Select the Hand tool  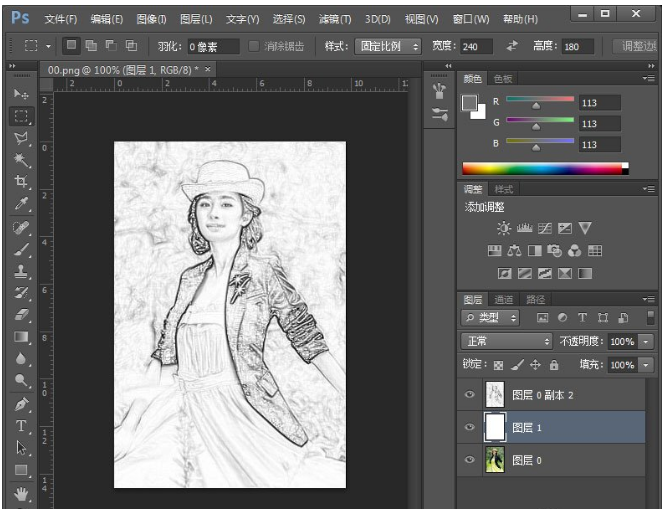21,494
